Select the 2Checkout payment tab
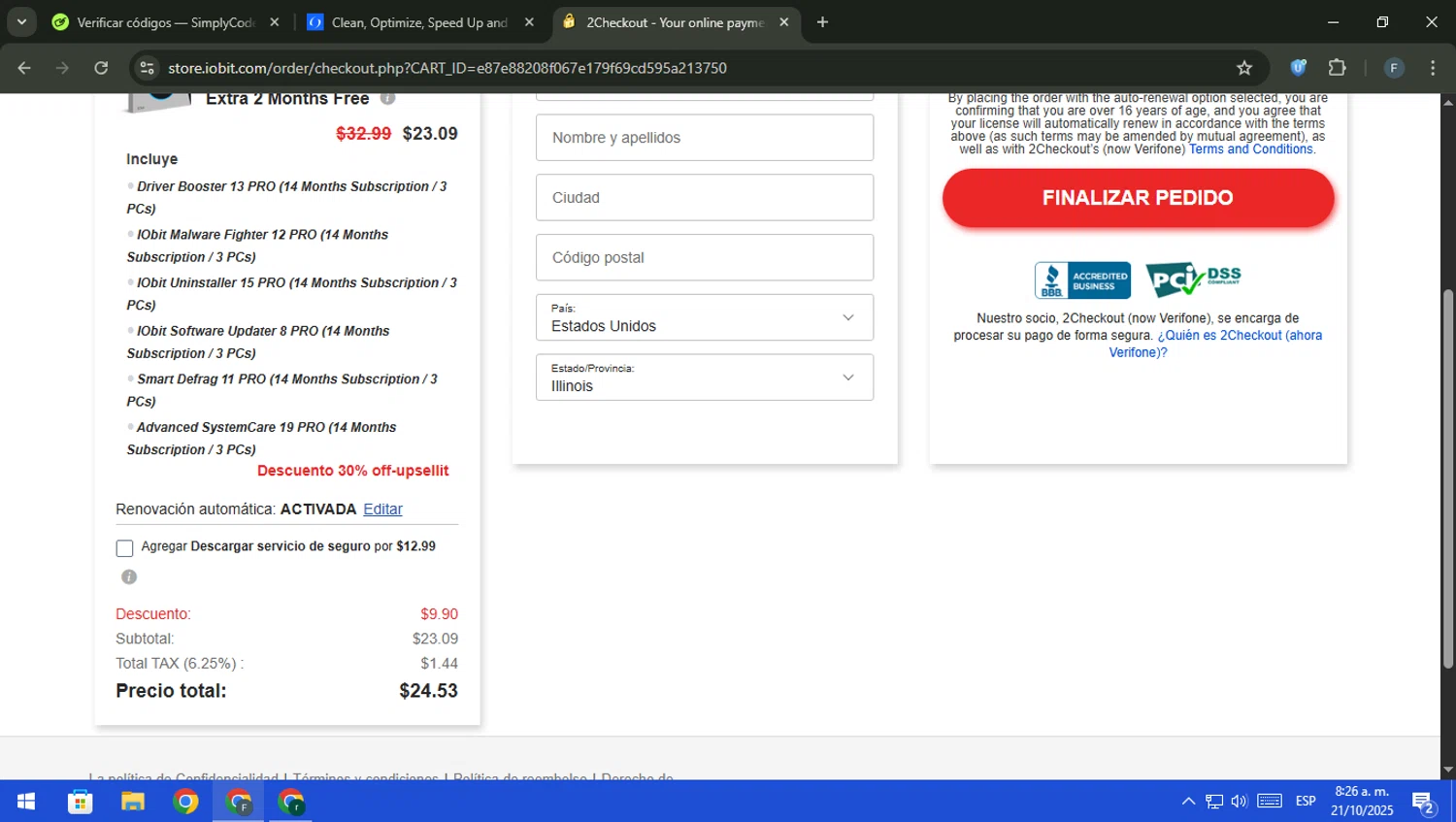The height and width of the screenshot is (822, 1456). point(677,21)
